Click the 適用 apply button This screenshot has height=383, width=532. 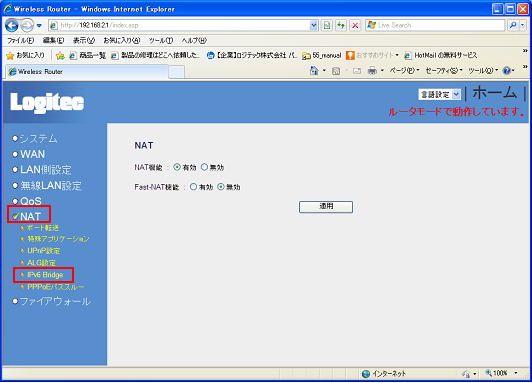click(x=326, y=207)
